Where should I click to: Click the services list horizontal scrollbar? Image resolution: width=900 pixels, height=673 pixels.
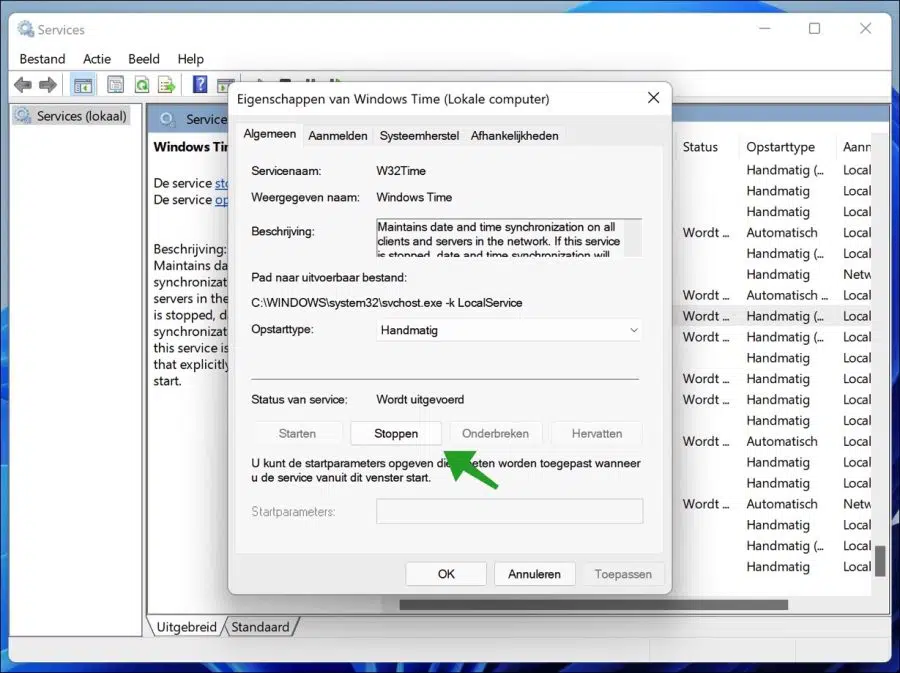tap(593, 605)
